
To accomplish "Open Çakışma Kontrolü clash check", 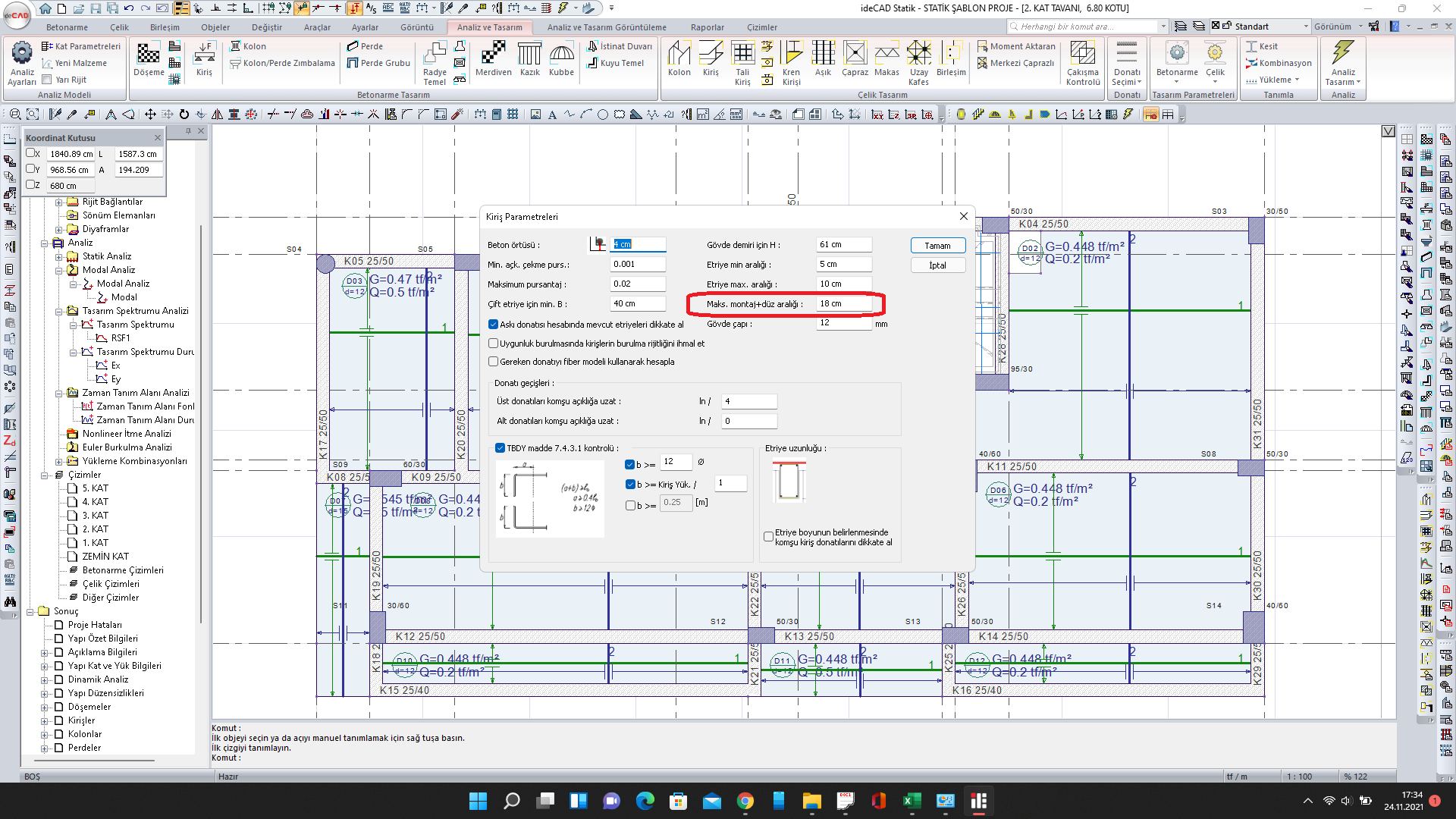I will click(x=1083, y=64).
